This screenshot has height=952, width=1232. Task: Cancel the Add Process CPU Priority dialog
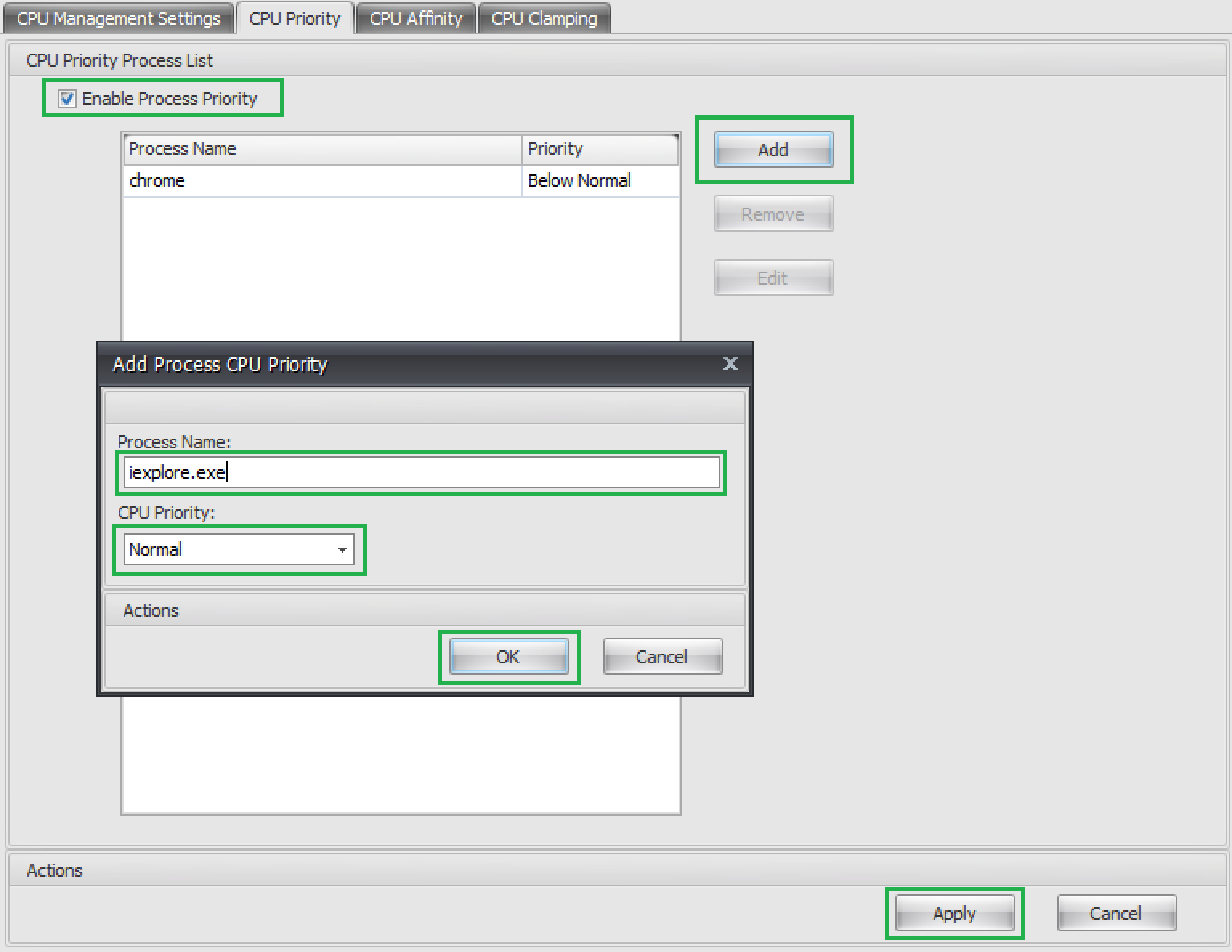pos(663,657)
